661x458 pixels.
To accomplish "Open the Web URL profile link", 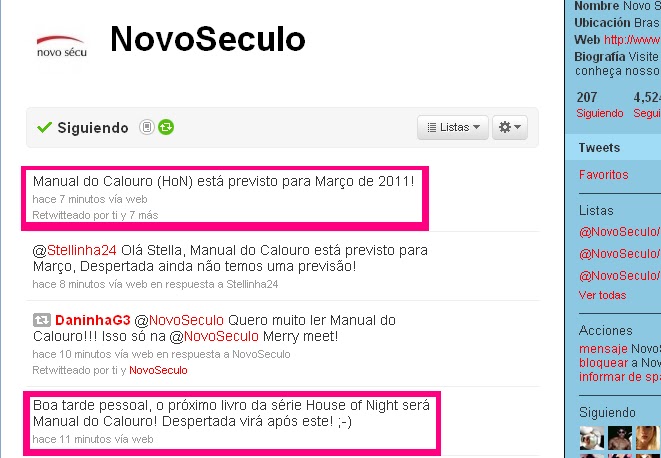I will (x=632, y=40).
